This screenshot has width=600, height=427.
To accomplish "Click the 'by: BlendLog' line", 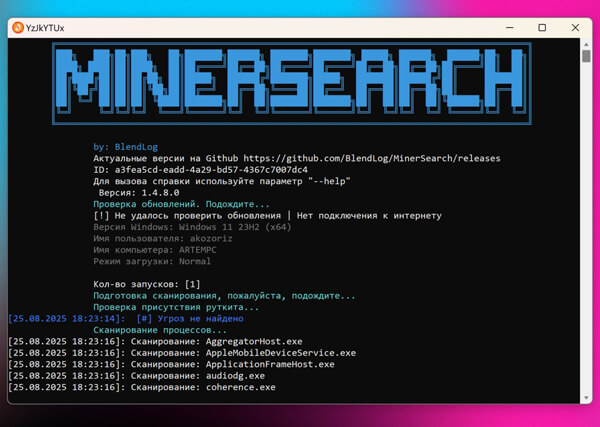I will [126, 147].
